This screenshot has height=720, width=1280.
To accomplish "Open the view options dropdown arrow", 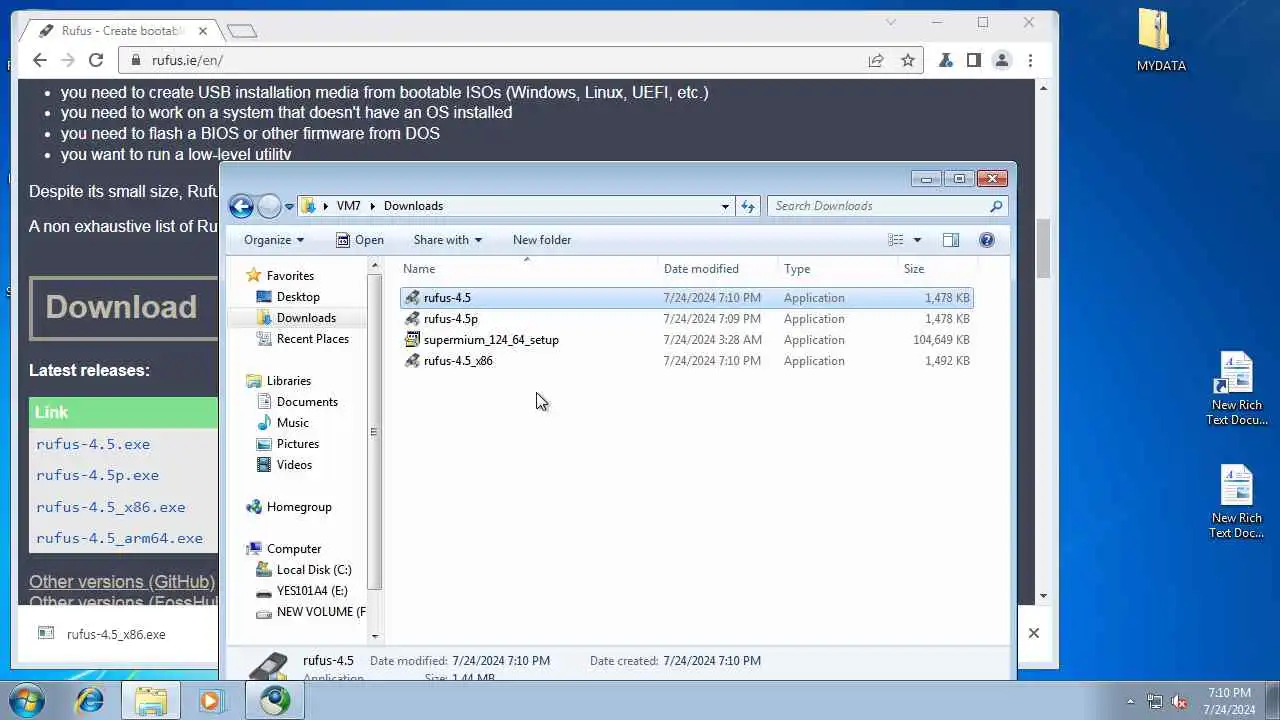I will [917, 240].
